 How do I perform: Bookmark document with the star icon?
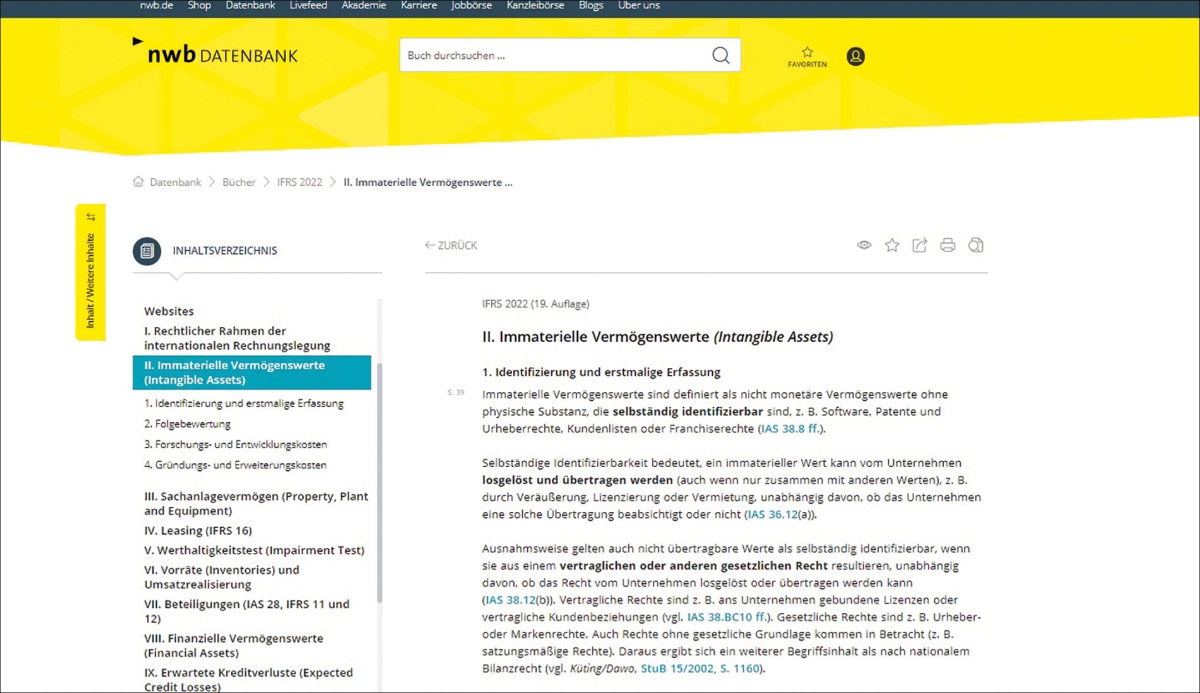[x=892, y=246]
